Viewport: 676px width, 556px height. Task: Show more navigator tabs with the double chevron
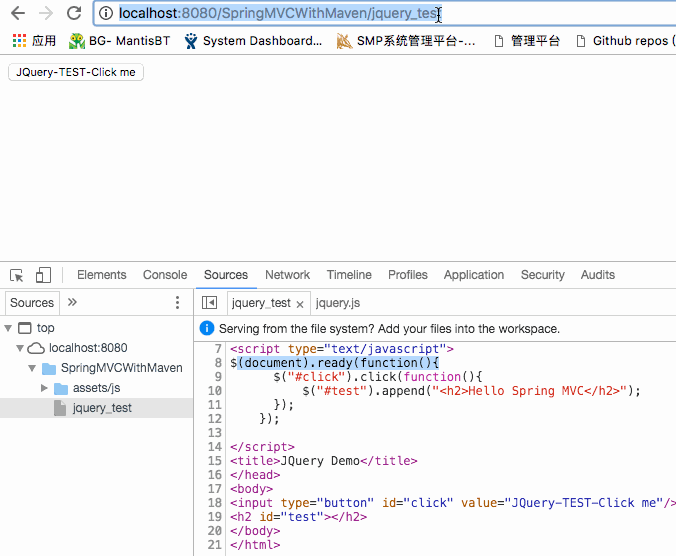pyautogui.click(x=72, y=302)
